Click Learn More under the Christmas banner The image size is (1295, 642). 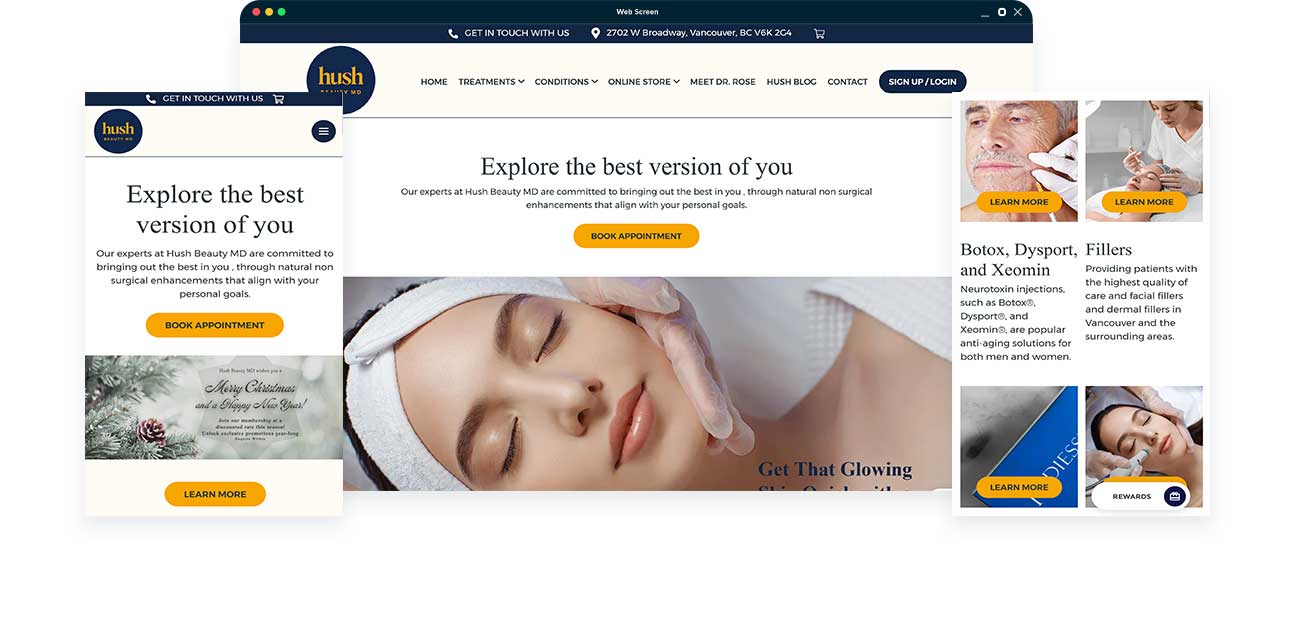coord(215,494)
